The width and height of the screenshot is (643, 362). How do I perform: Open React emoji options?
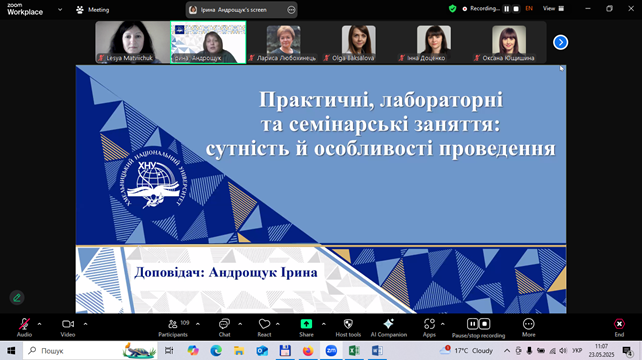[264, 328]
